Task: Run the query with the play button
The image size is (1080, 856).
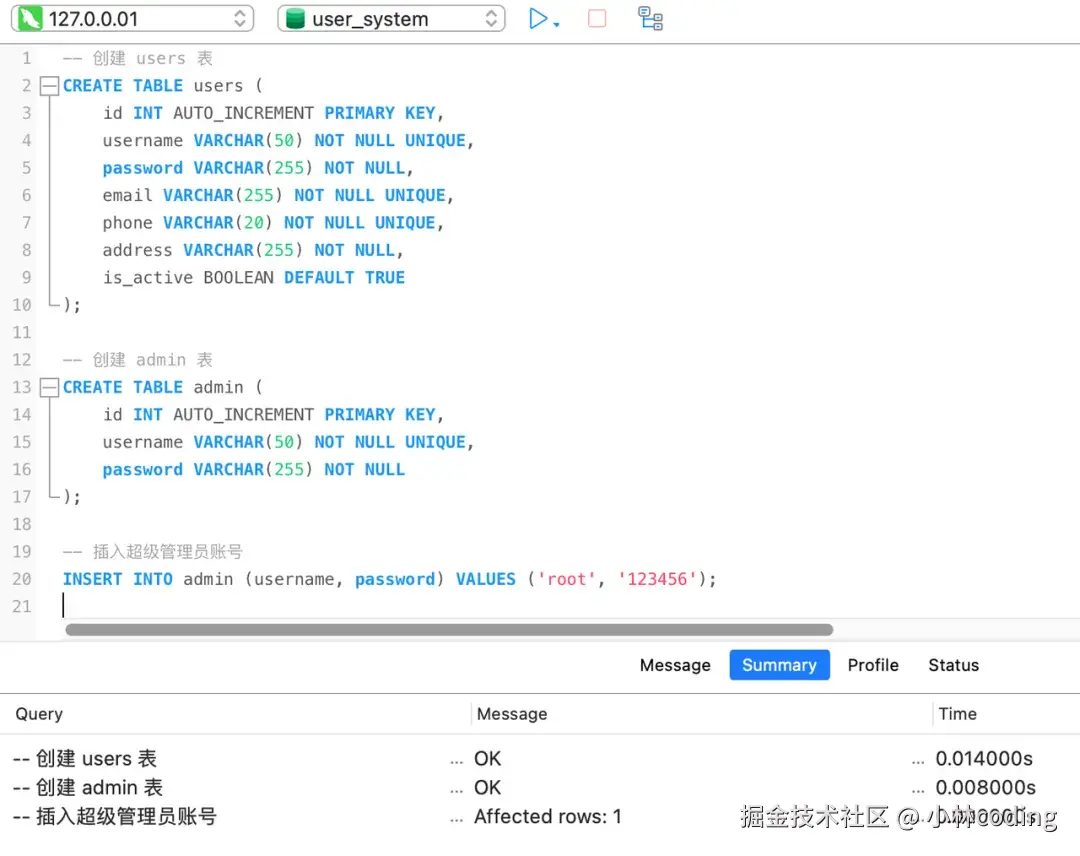Action: click(538, 19)
